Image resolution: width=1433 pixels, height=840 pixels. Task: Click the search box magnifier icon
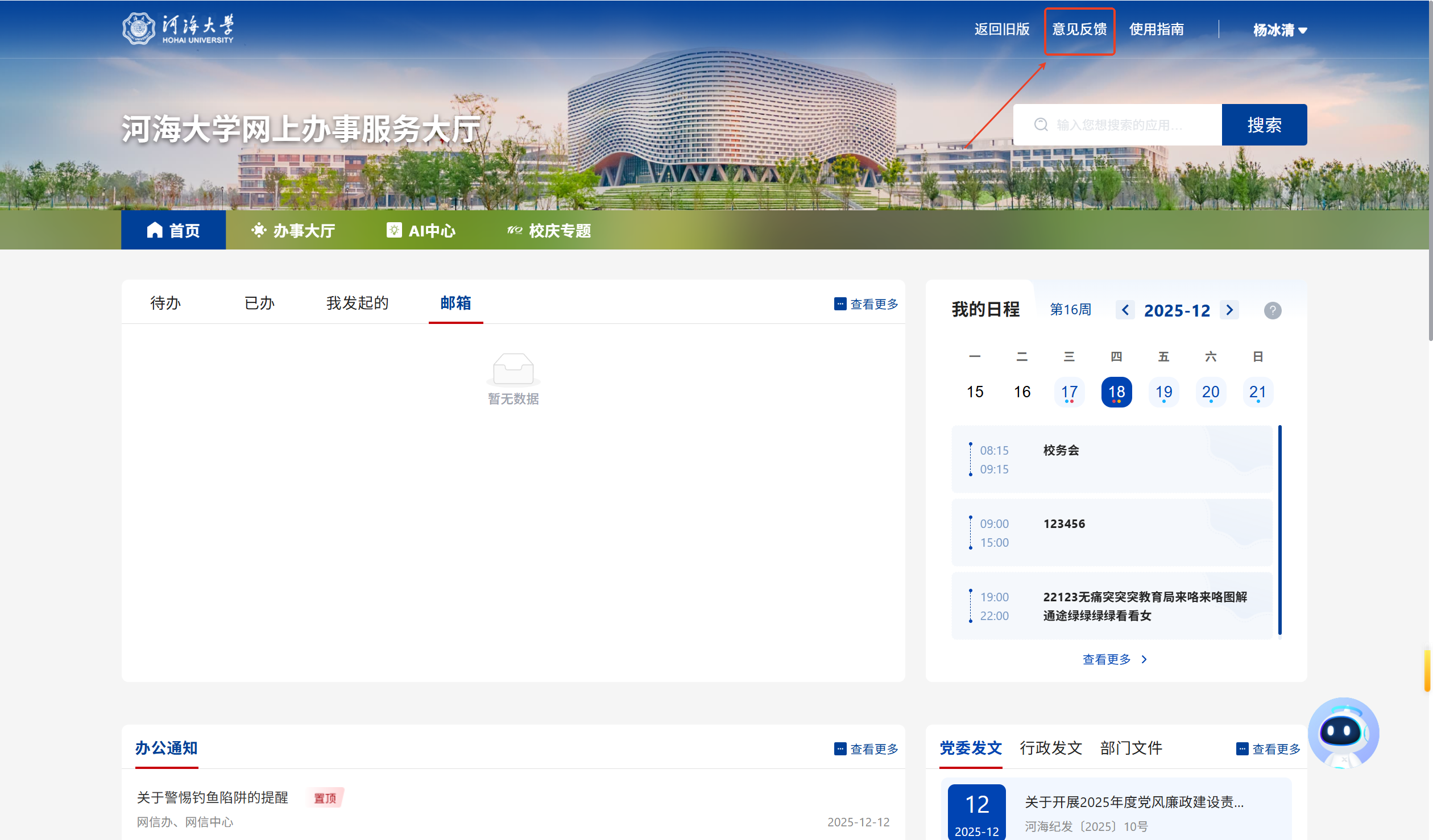click(x=1041, y=124)
